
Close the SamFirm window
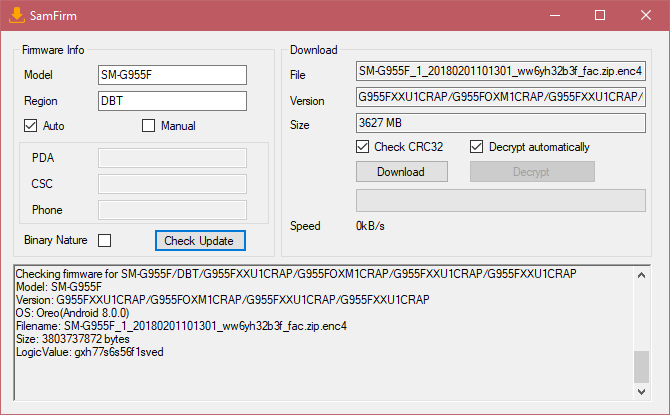[646, 15]
